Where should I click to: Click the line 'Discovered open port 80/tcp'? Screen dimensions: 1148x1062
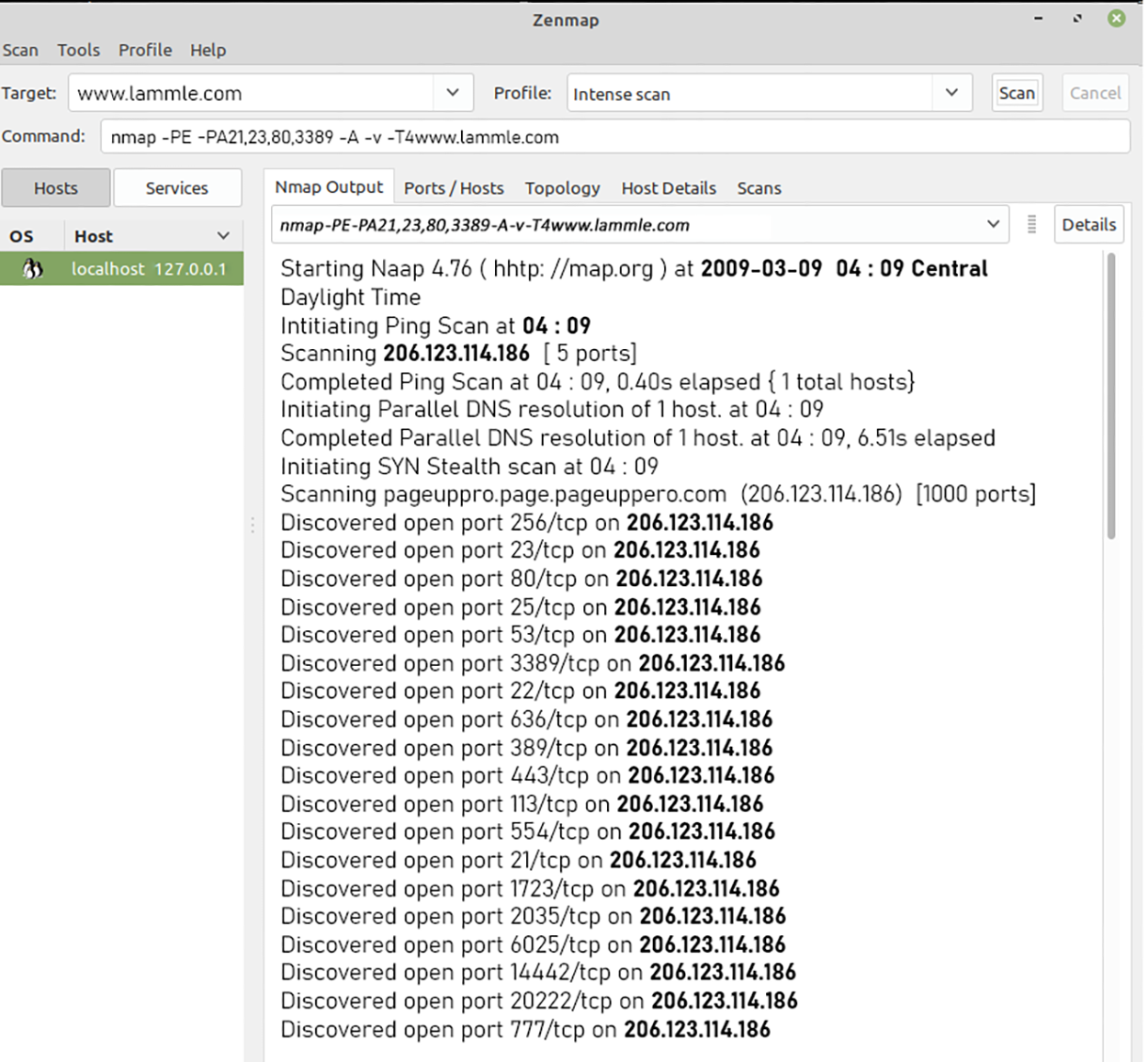pyautogui.click(x=522, y=579)
